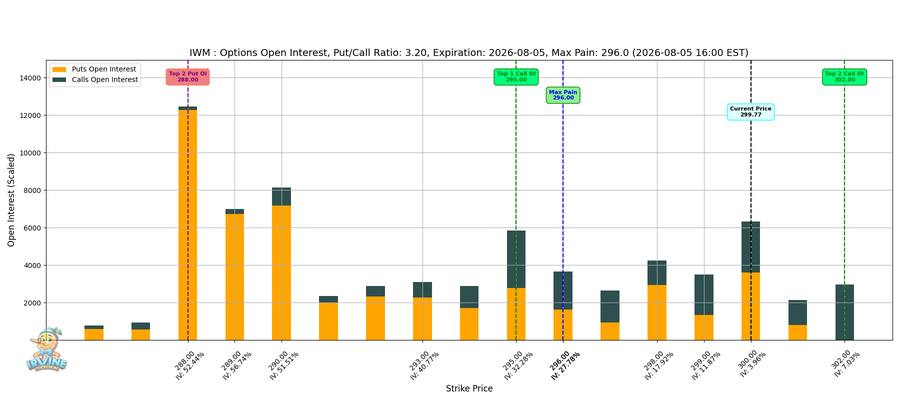Click the 'Open Interest (Scaled)' y-axis title
This screenshot has height=400, width=900.
[x=11, y=201]
